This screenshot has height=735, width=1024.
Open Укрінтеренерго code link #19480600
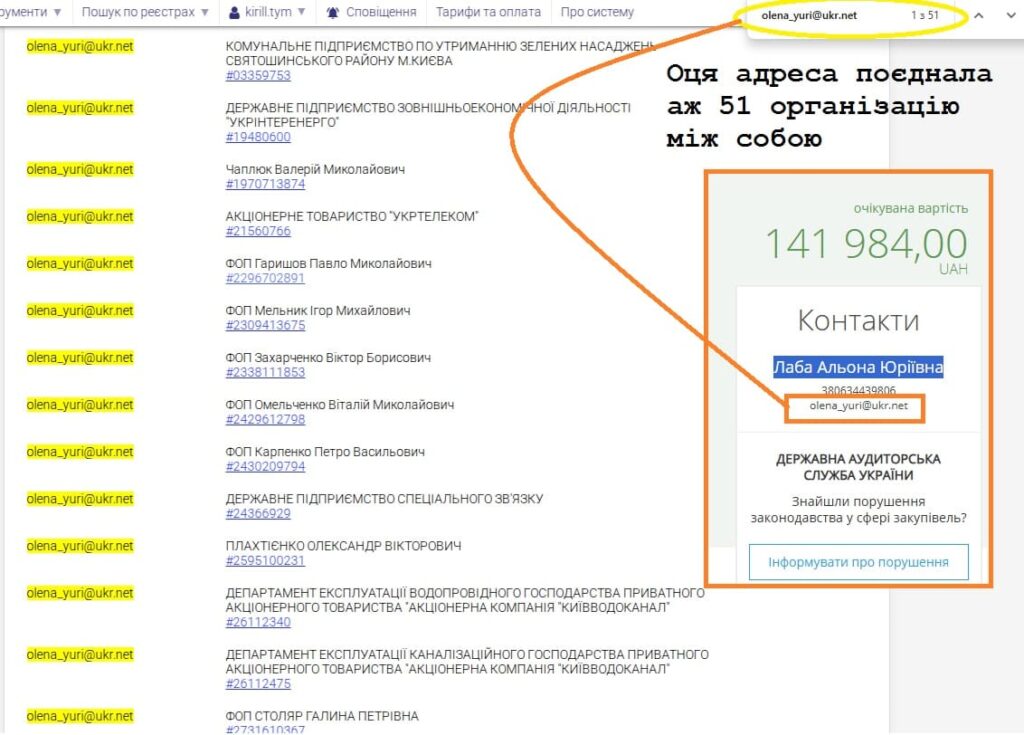click(x=258, y=137)
